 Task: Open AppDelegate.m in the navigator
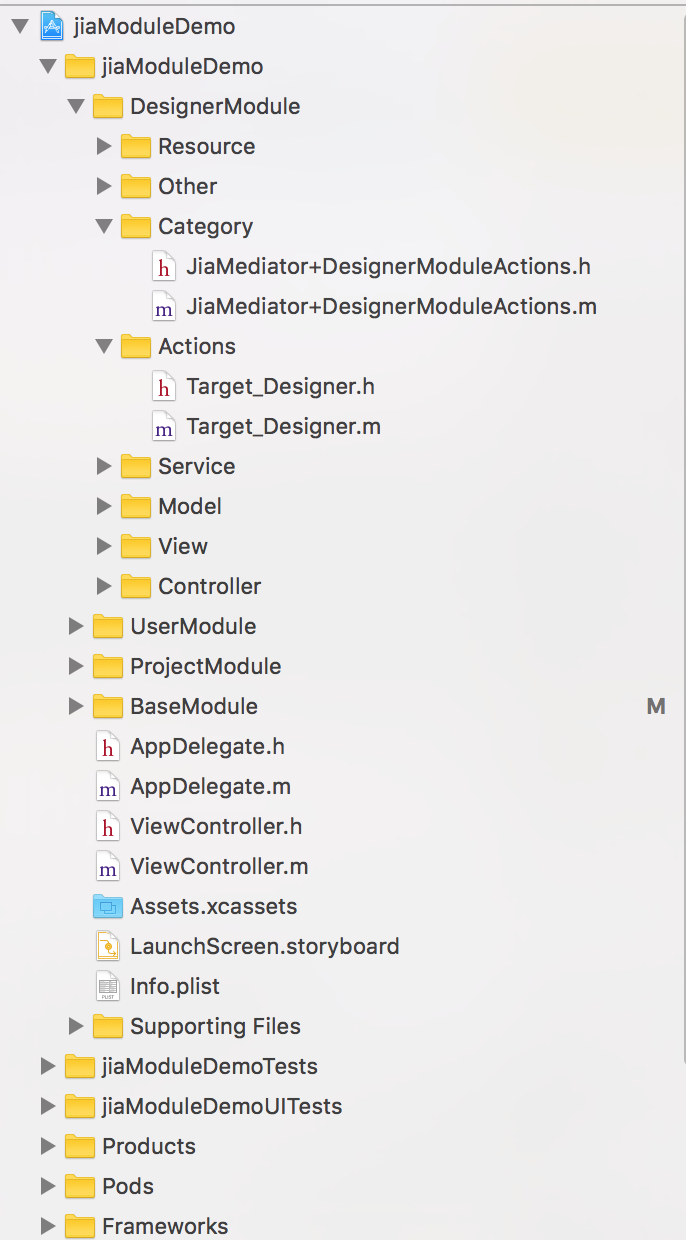[210, 786]
